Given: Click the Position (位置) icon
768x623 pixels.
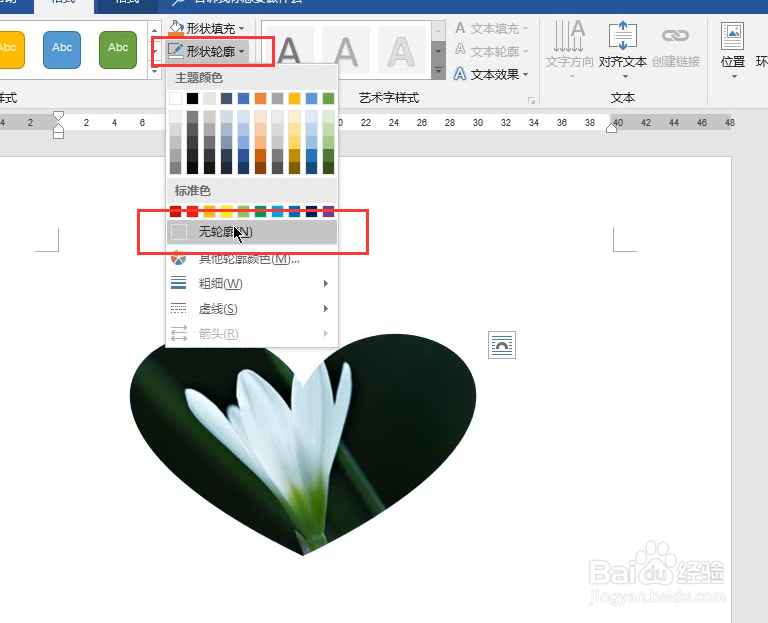Looking at the screenshot, I should tap(733, 36).
